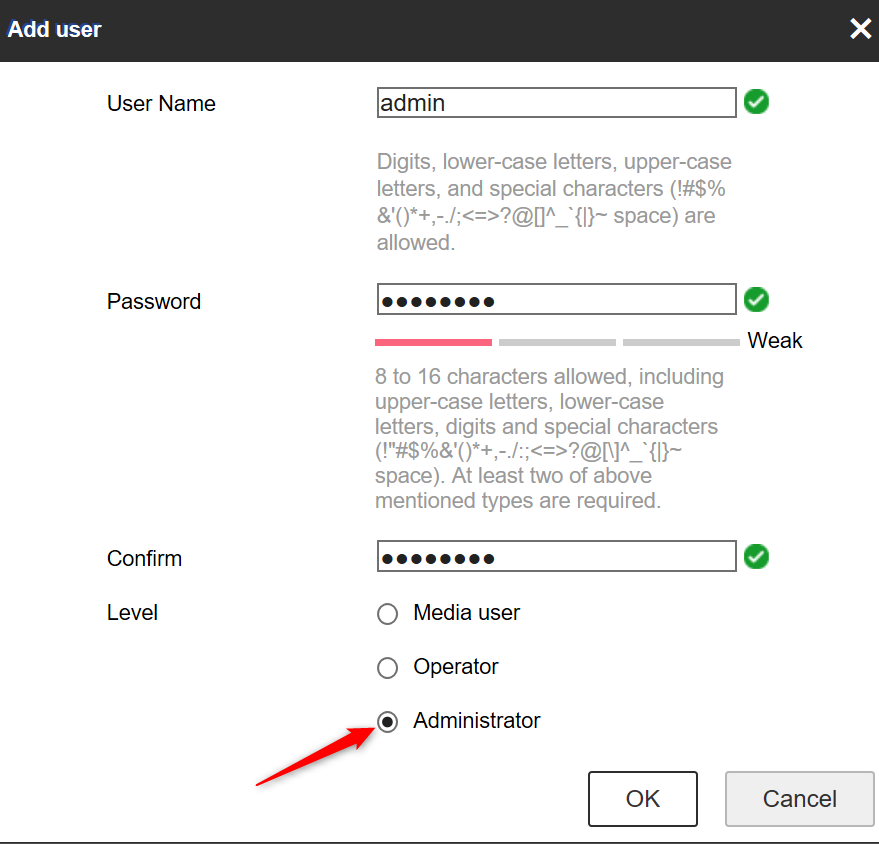879x844 pixels.
Task: Click the User Name label
Action: [x=161, y=103]
